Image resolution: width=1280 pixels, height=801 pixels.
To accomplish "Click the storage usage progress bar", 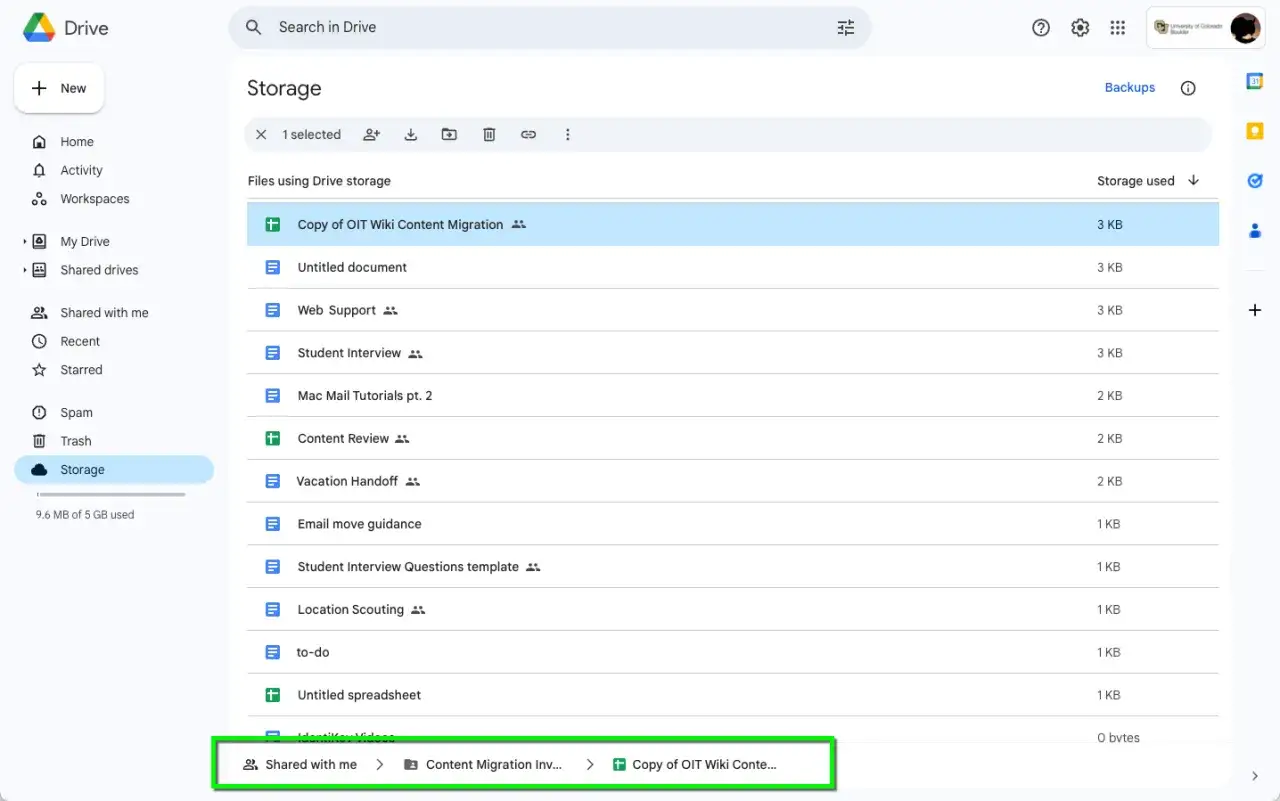I will point(111,494).
